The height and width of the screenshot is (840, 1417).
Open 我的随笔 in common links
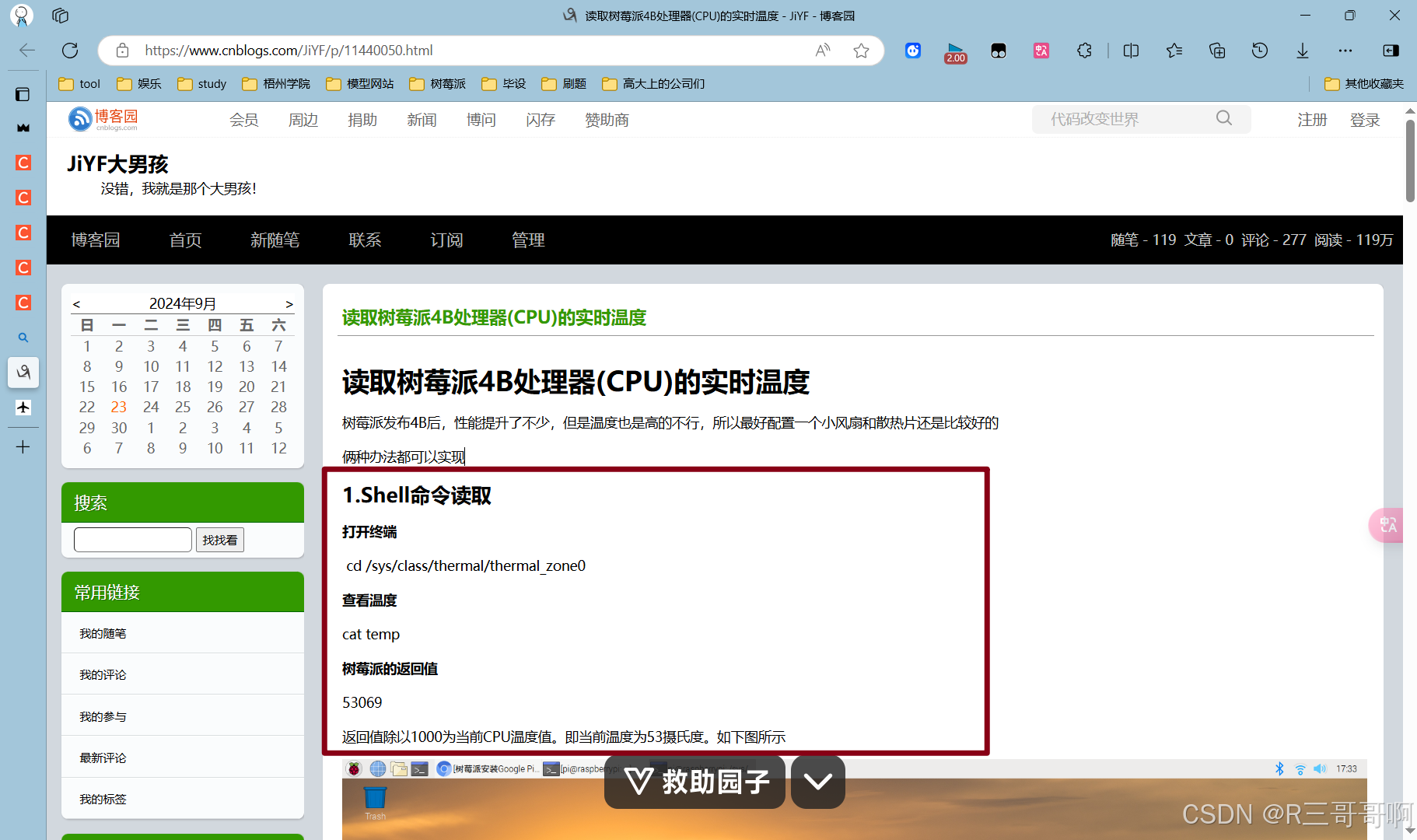(x=103, y=634)
